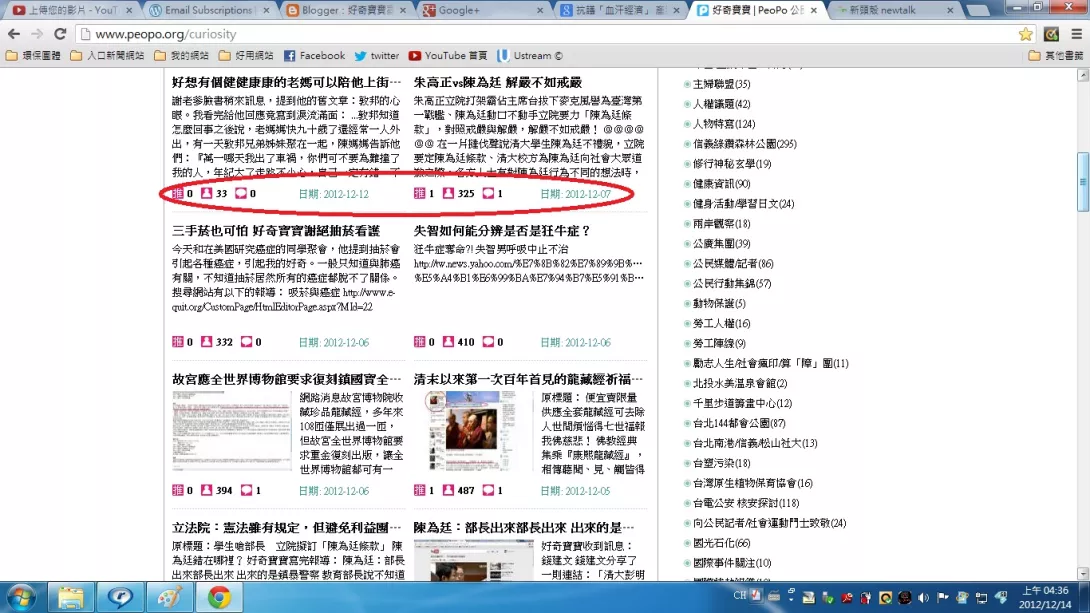The width and height of the screenshot is (1090, 613).
Task: Click the vertical scrollbar thumb
Action: point(1082,182)
